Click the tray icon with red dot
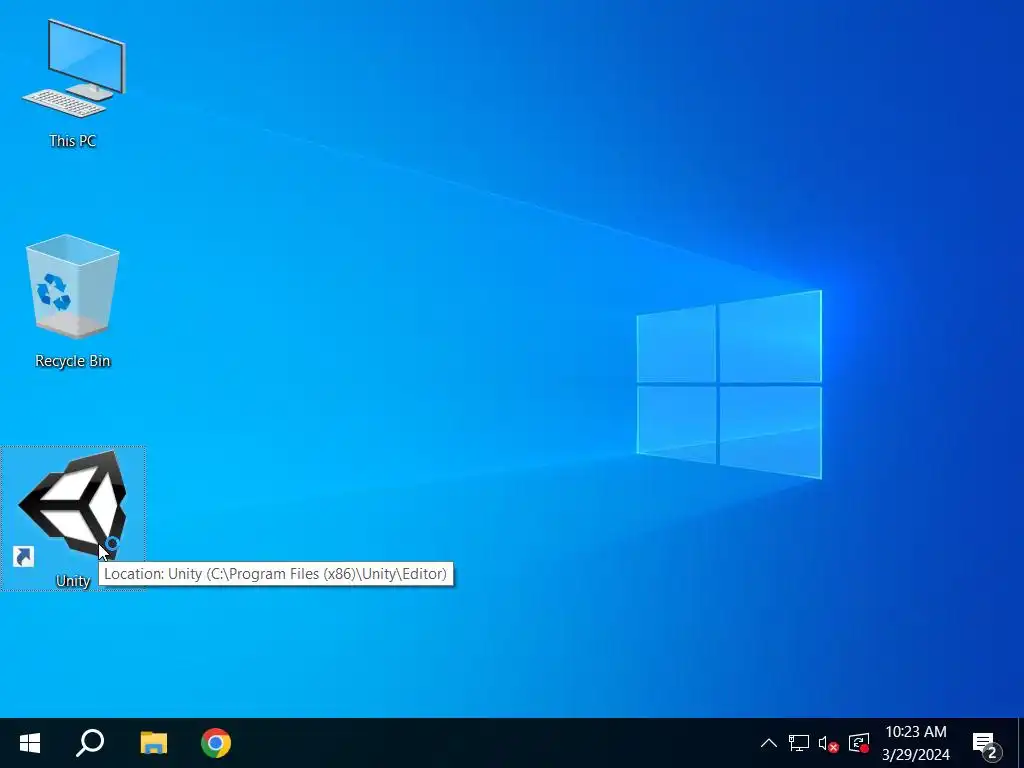The image size is (1024, 768). coord(859,743)
